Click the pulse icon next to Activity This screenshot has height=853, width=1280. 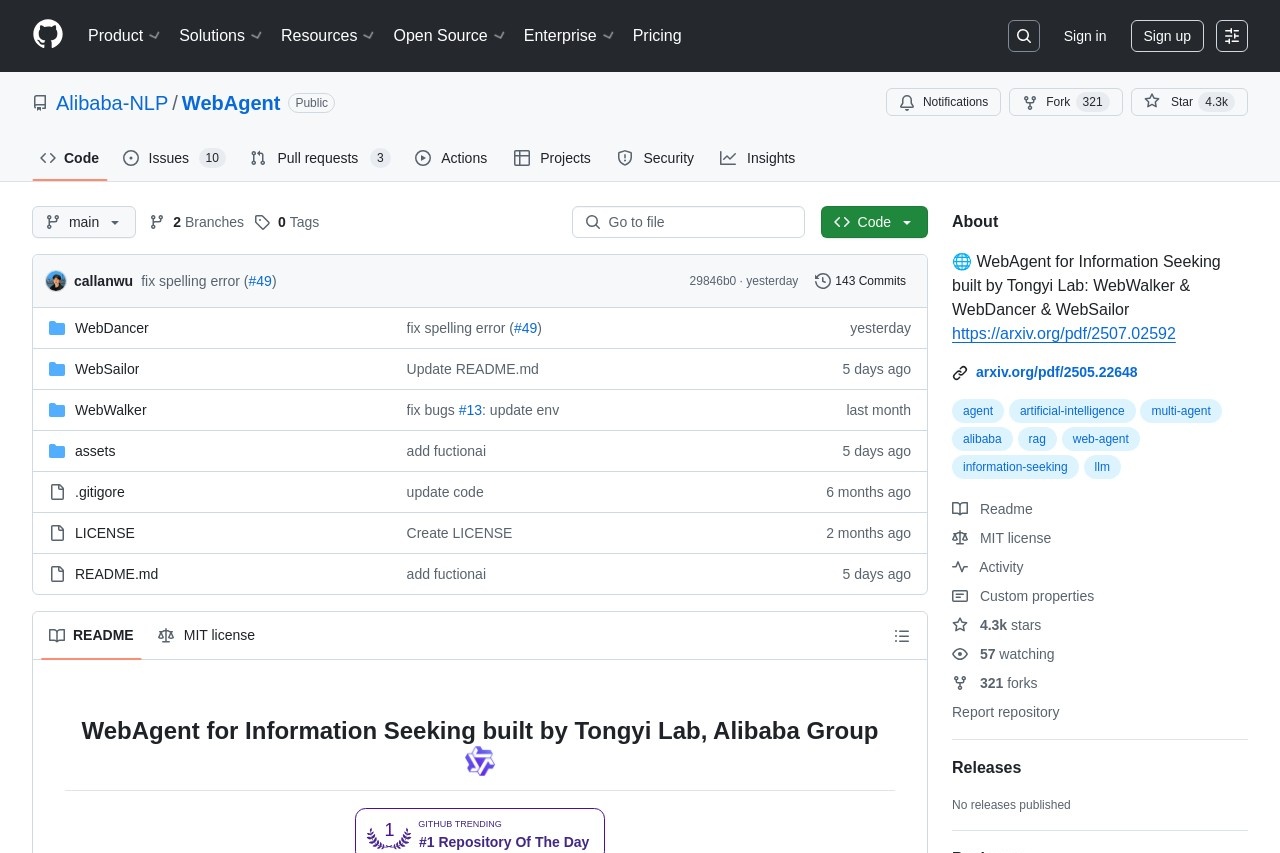[960, 567]
